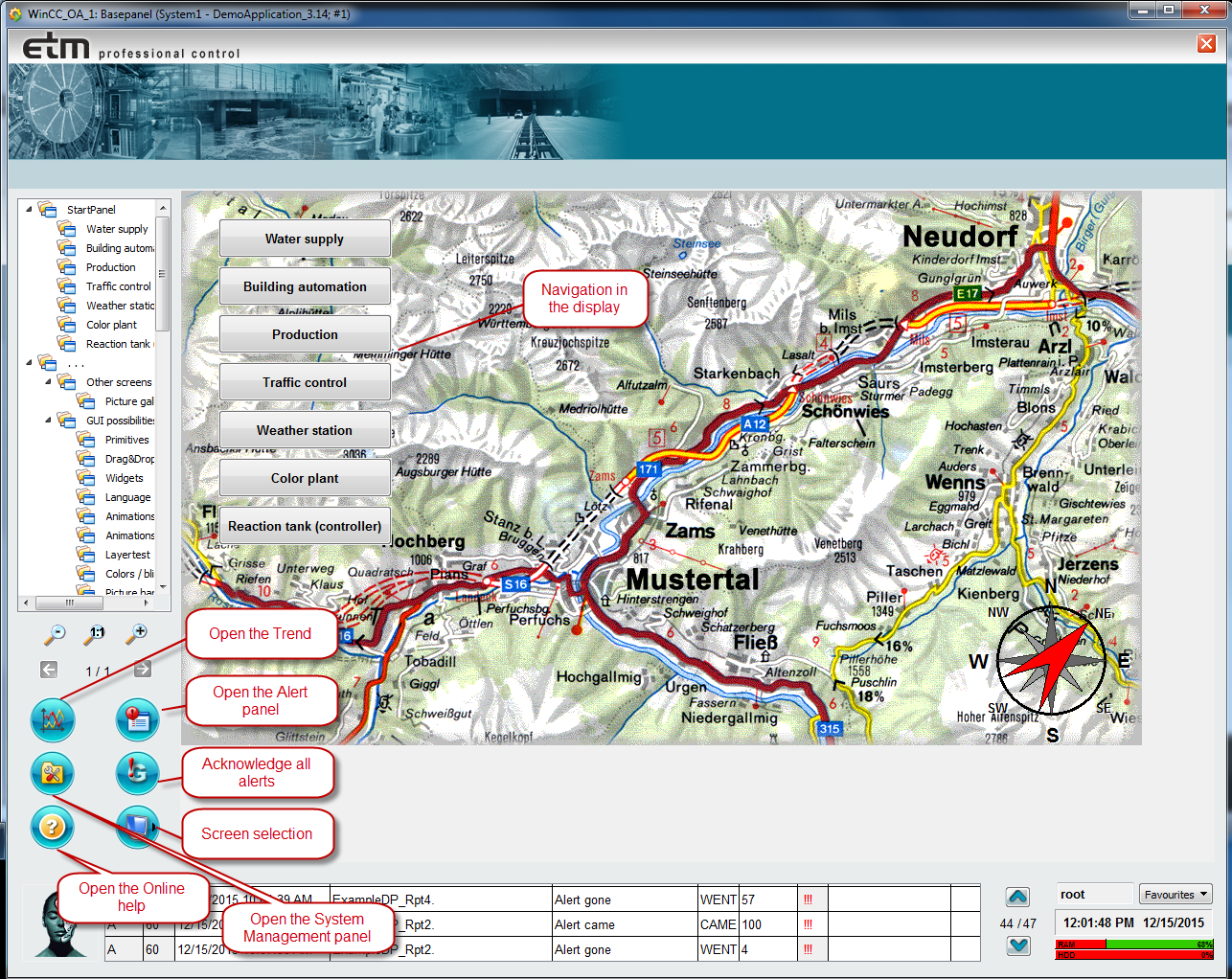Select Picture gallery tree item
1232x979 pixels.
pyautogui.click(x=129, y=401)
